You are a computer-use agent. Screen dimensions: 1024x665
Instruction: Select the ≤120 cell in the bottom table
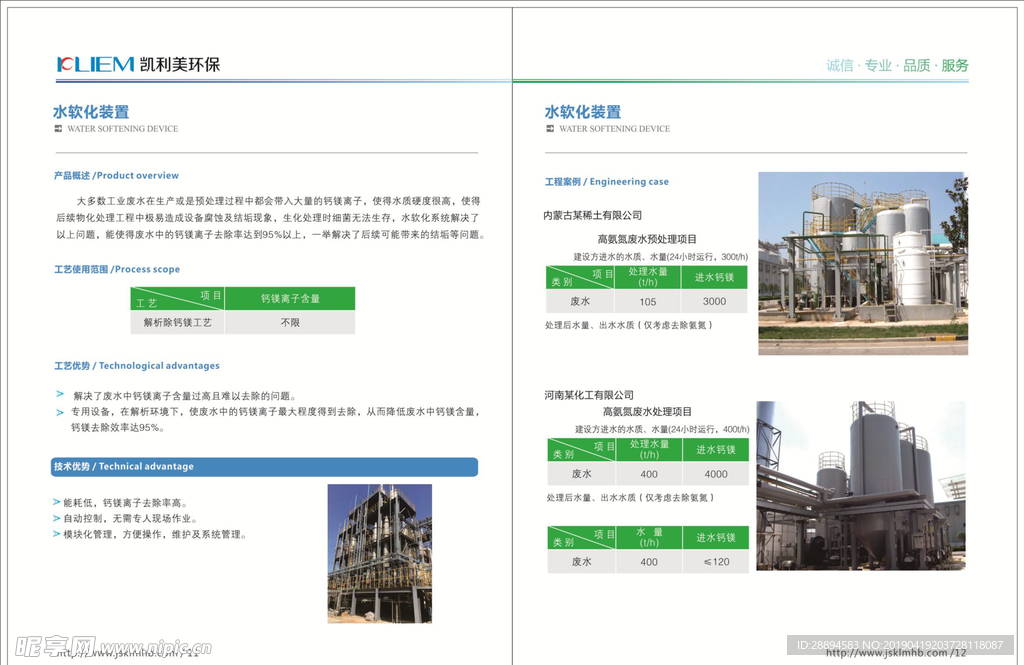pyautogui.click(x=716, y=562)
